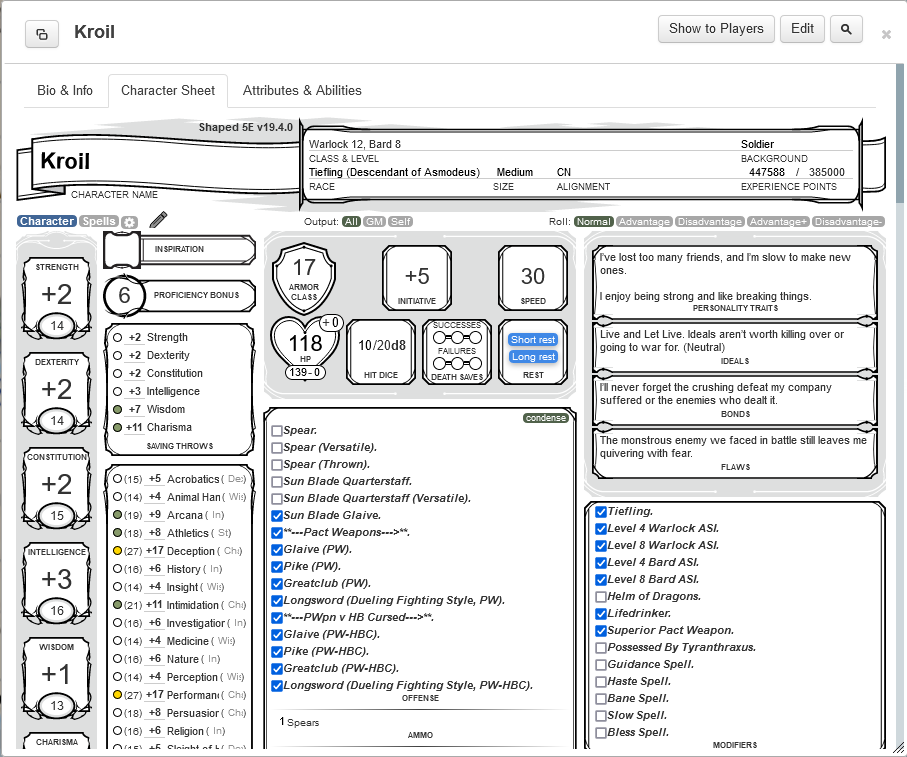The image size is (907, 757).
Task: Toggle Wisdom saving throw proficiency
Action: tap(117, 409)
